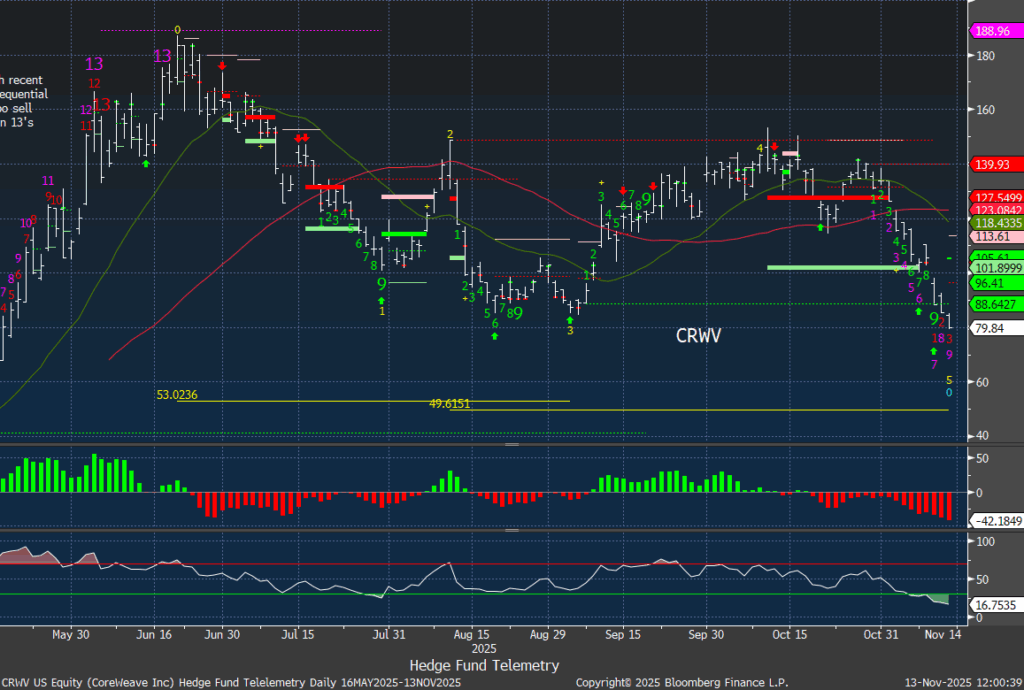This screenshot has width=1024, height=690.
Task: Select the bright green 88.6427 price tag
Action: tap(997, 304)
